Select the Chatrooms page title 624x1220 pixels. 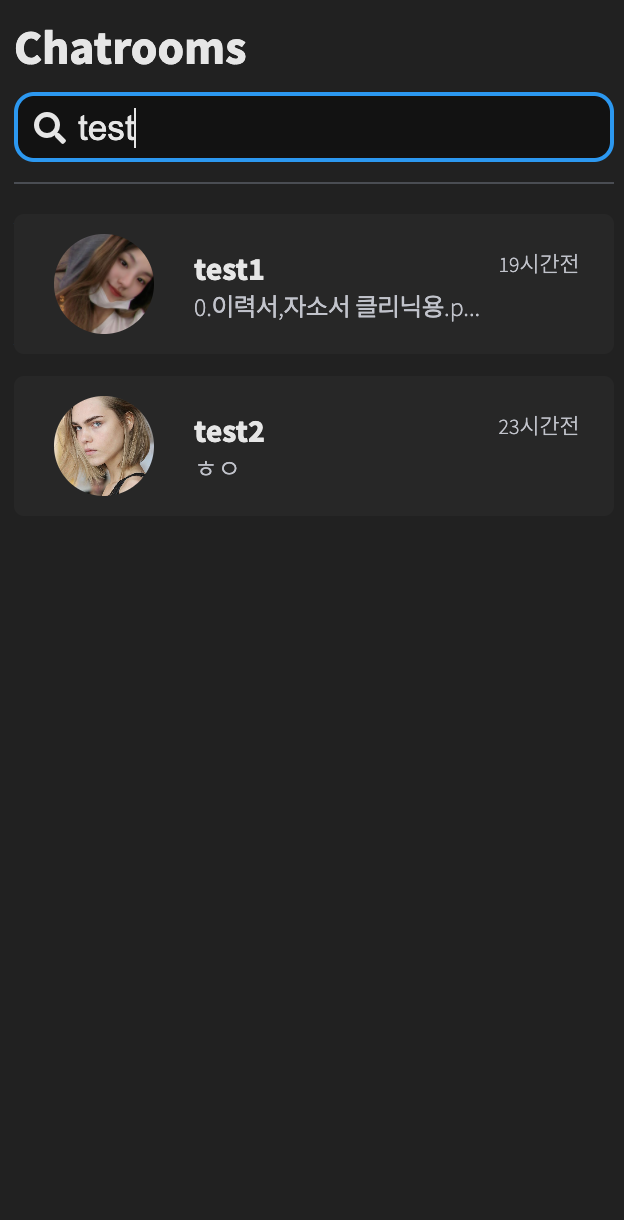[130, 46]
